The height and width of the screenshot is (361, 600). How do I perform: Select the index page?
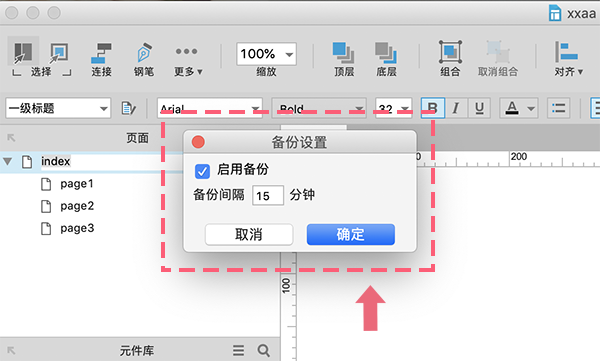point(55,161)
